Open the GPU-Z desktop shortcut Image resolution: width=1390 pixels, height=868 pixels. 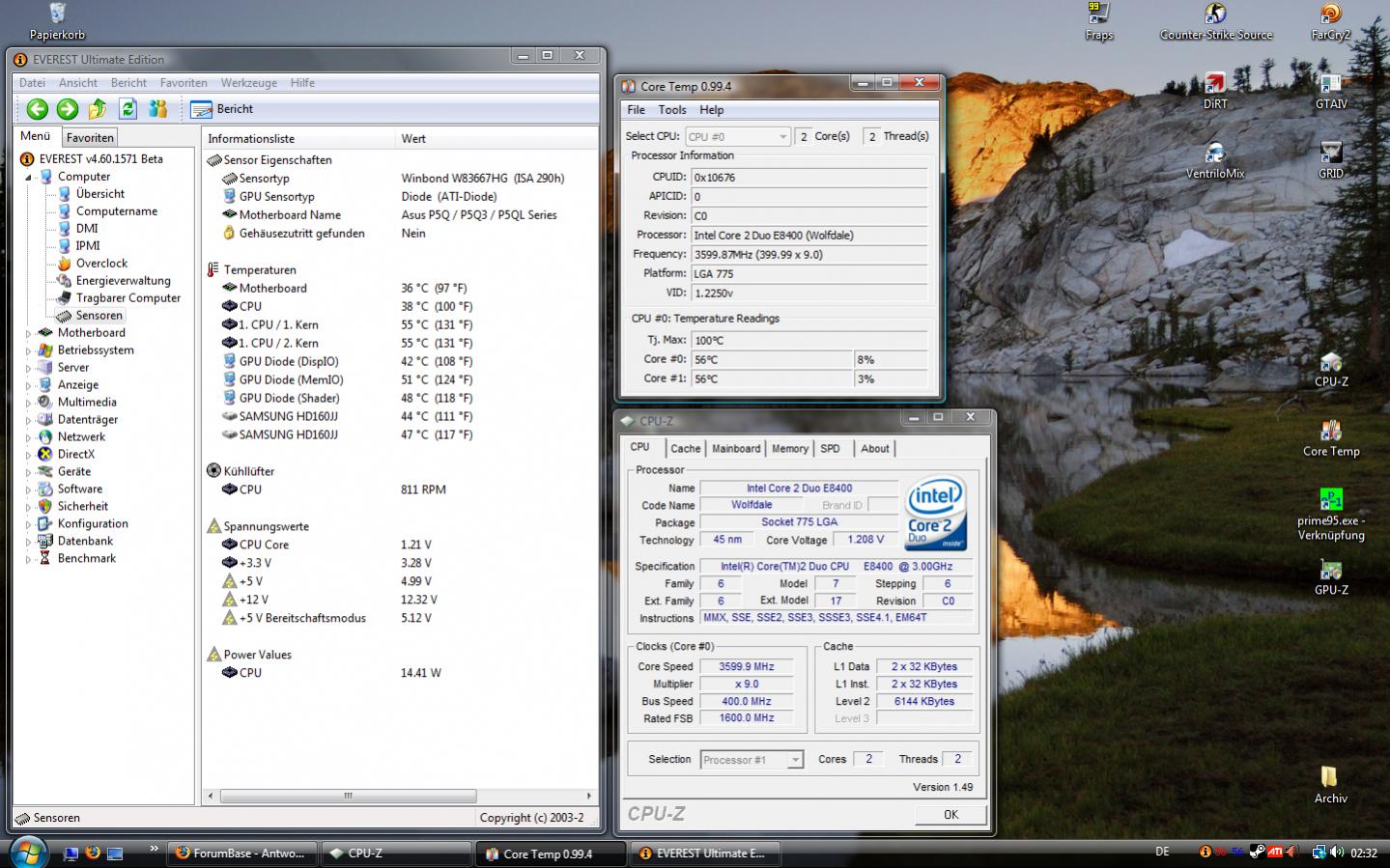(1331, 577)
